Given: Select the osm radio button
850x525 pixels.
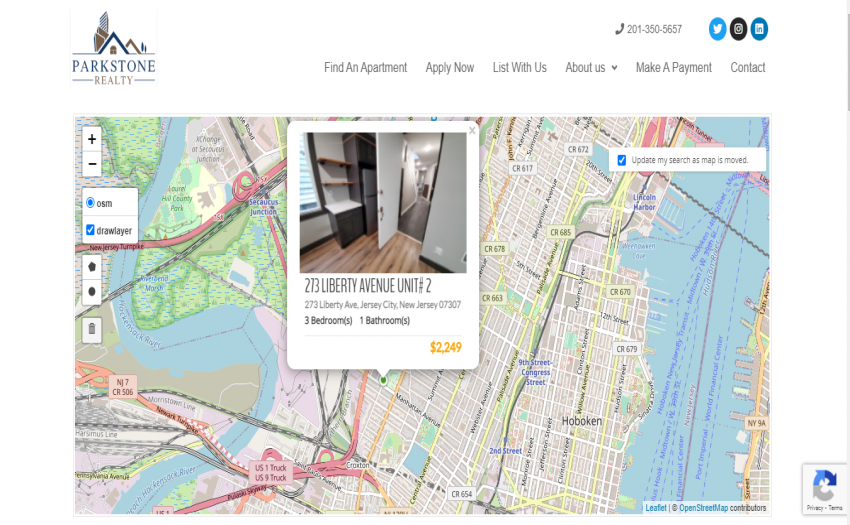Looking at the screenshot, I should click(91, 203).
